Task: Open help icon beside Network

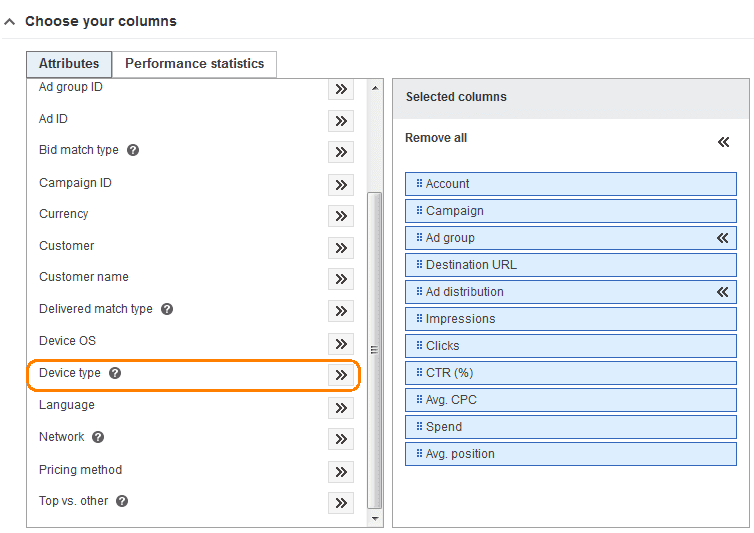Action: pyautogui.click(x=98, y=437)
